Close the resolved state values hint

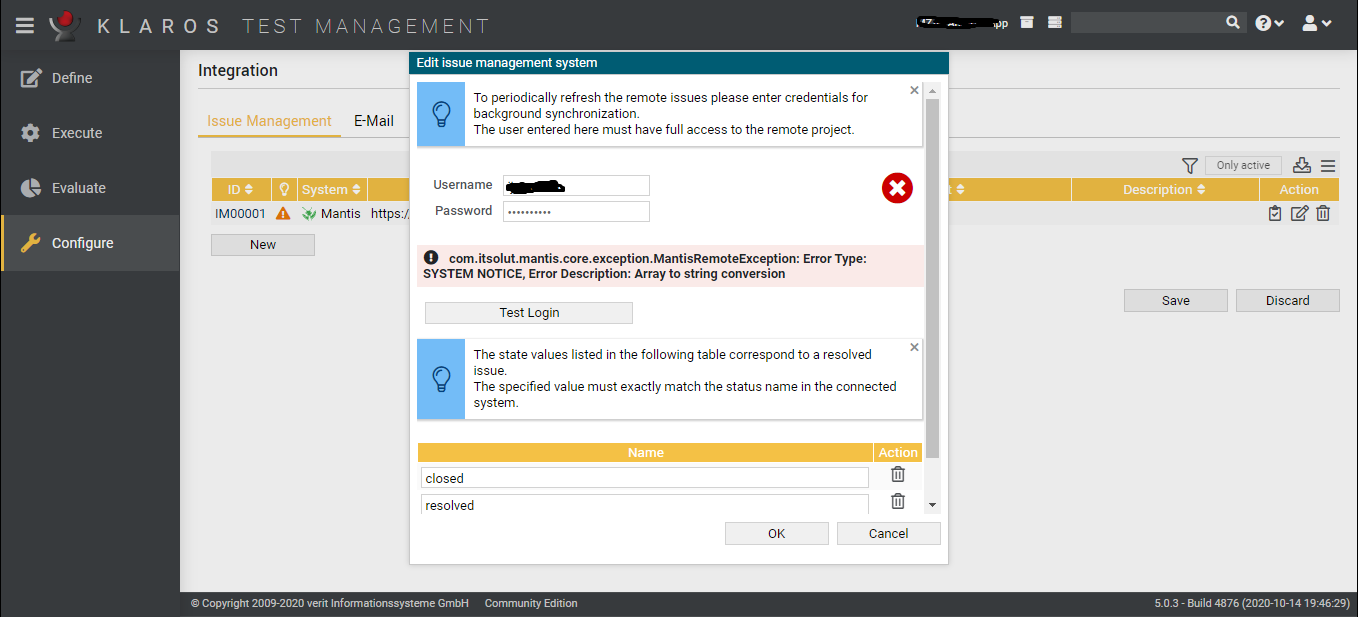[x=914, y=347]
